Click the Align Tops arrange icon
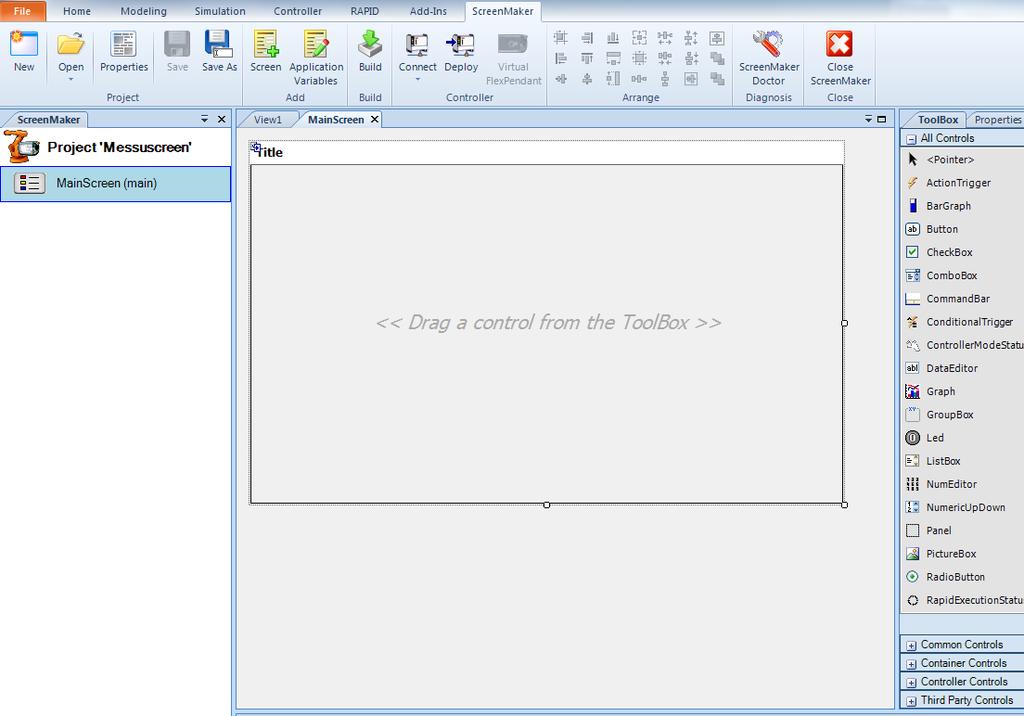This screenshot has width=1024, height=716. (587, 59)
